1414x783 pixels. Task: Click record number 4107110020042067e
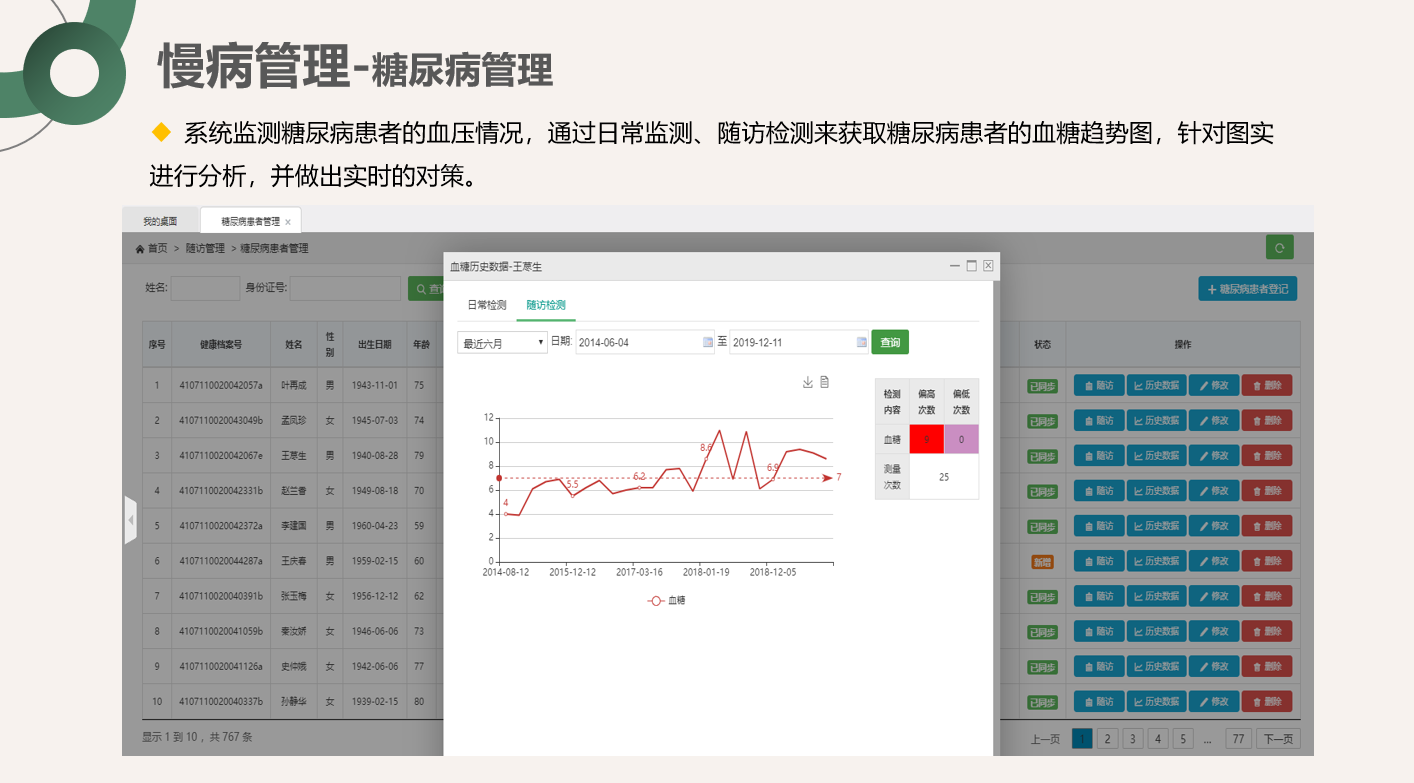(x=221, y=455)
